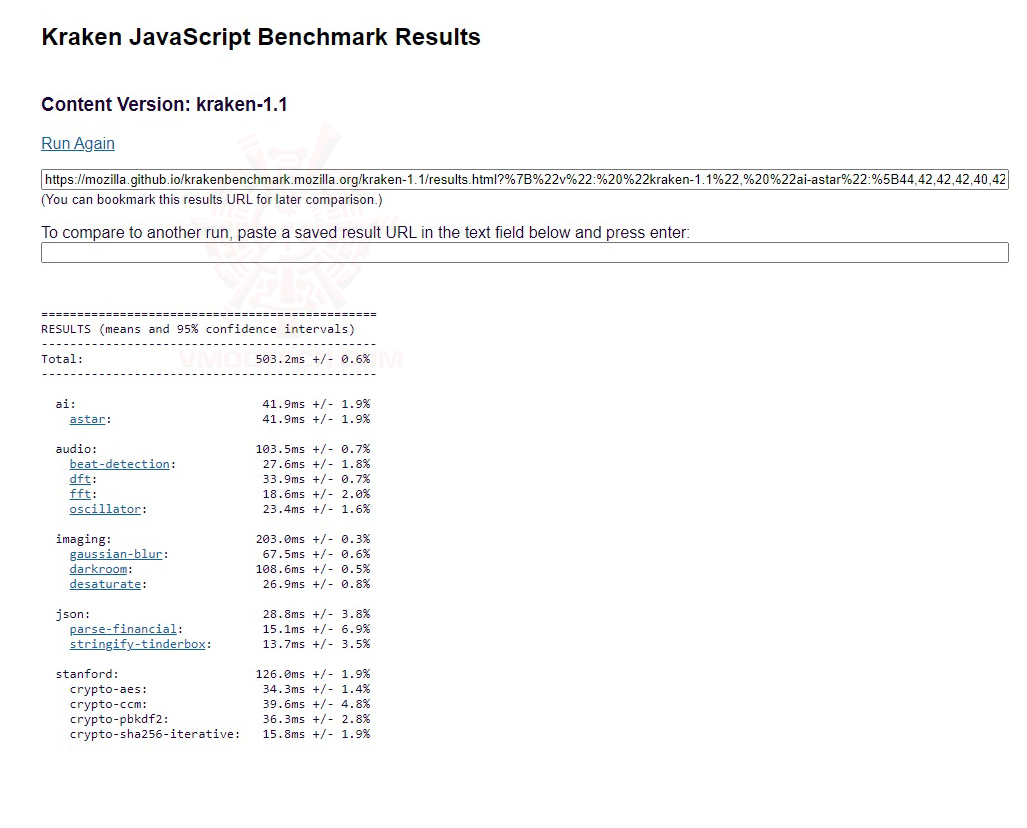Open the dft test link
The image size is (1027, 828).
click(x=80, y=480)
